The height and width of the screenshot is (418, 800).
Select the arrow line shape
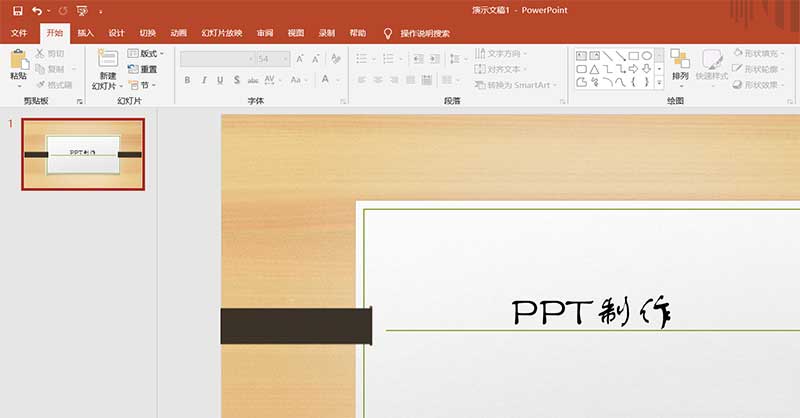click(620, 56)
